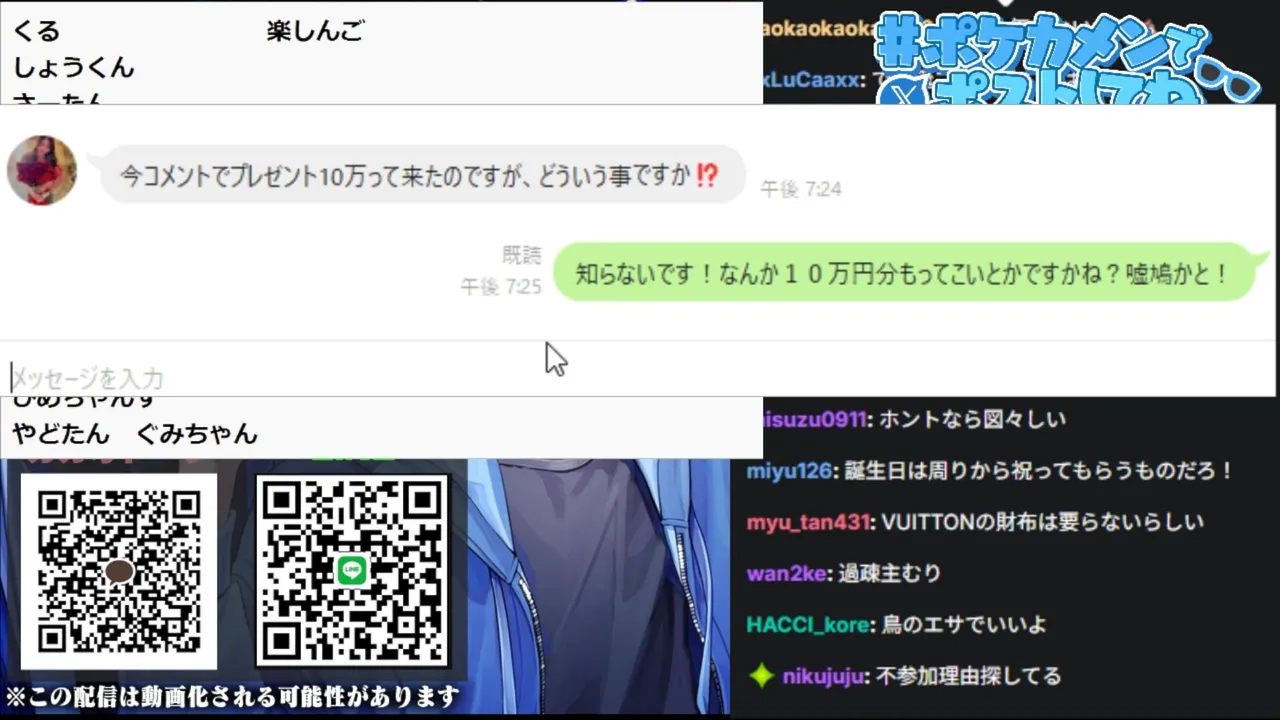Click username myu_tan431 in stream chat

click(x=808, y=522)
